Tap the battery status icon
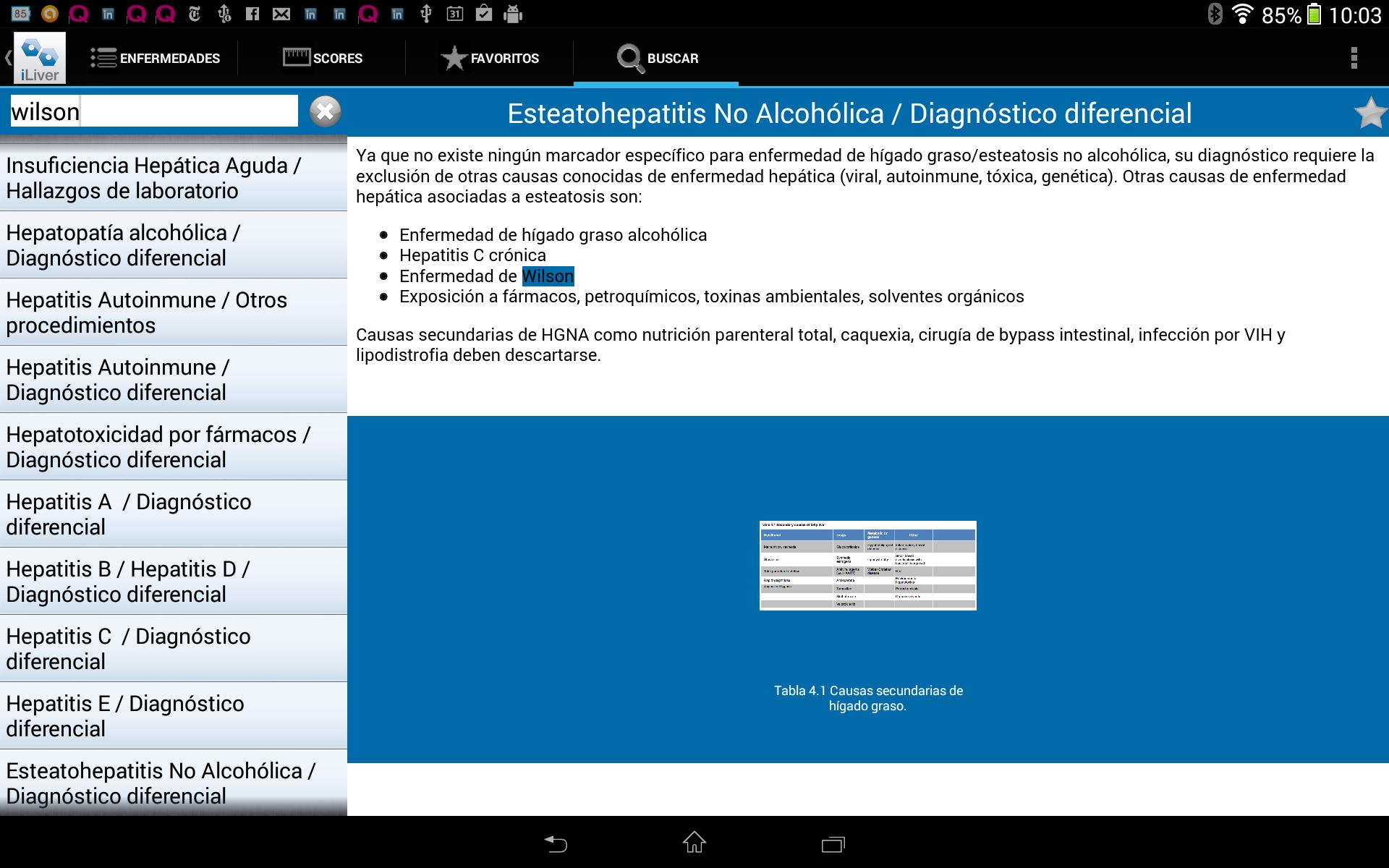 pyautogui.click(x=1314, y=14)
